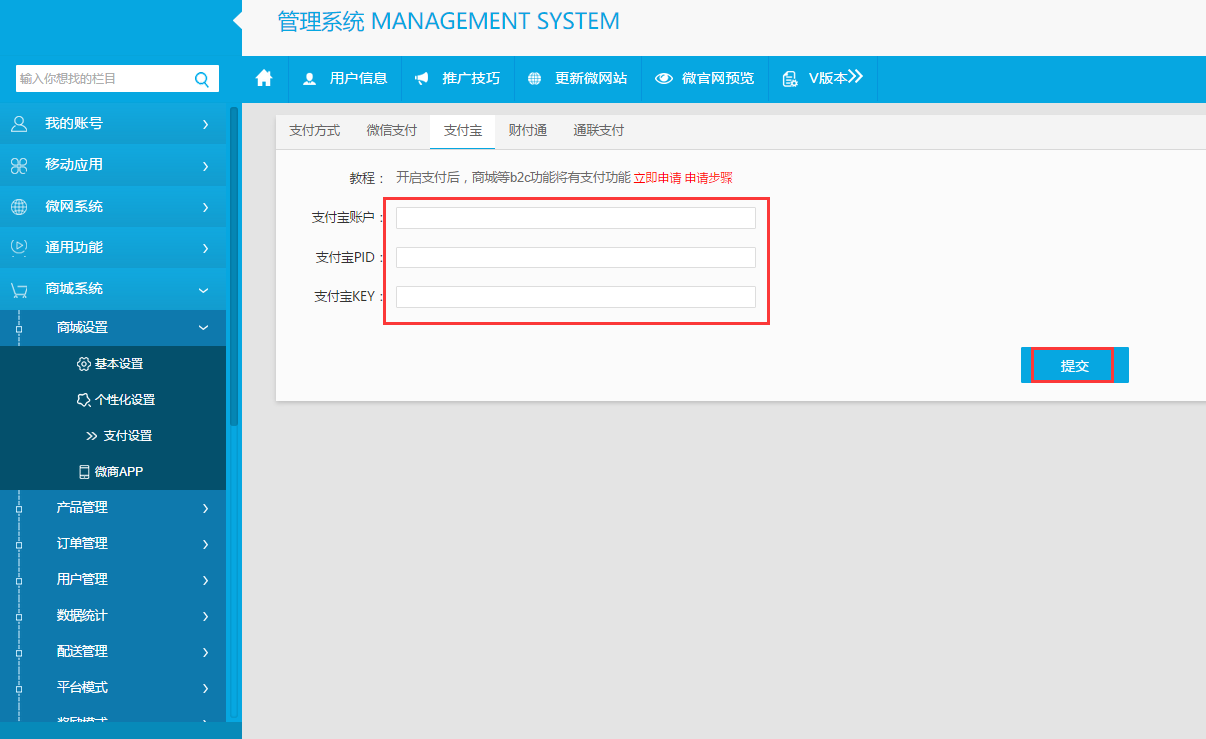
Task: Click the document icon beside V版本
Action: [x=790, y=79]
